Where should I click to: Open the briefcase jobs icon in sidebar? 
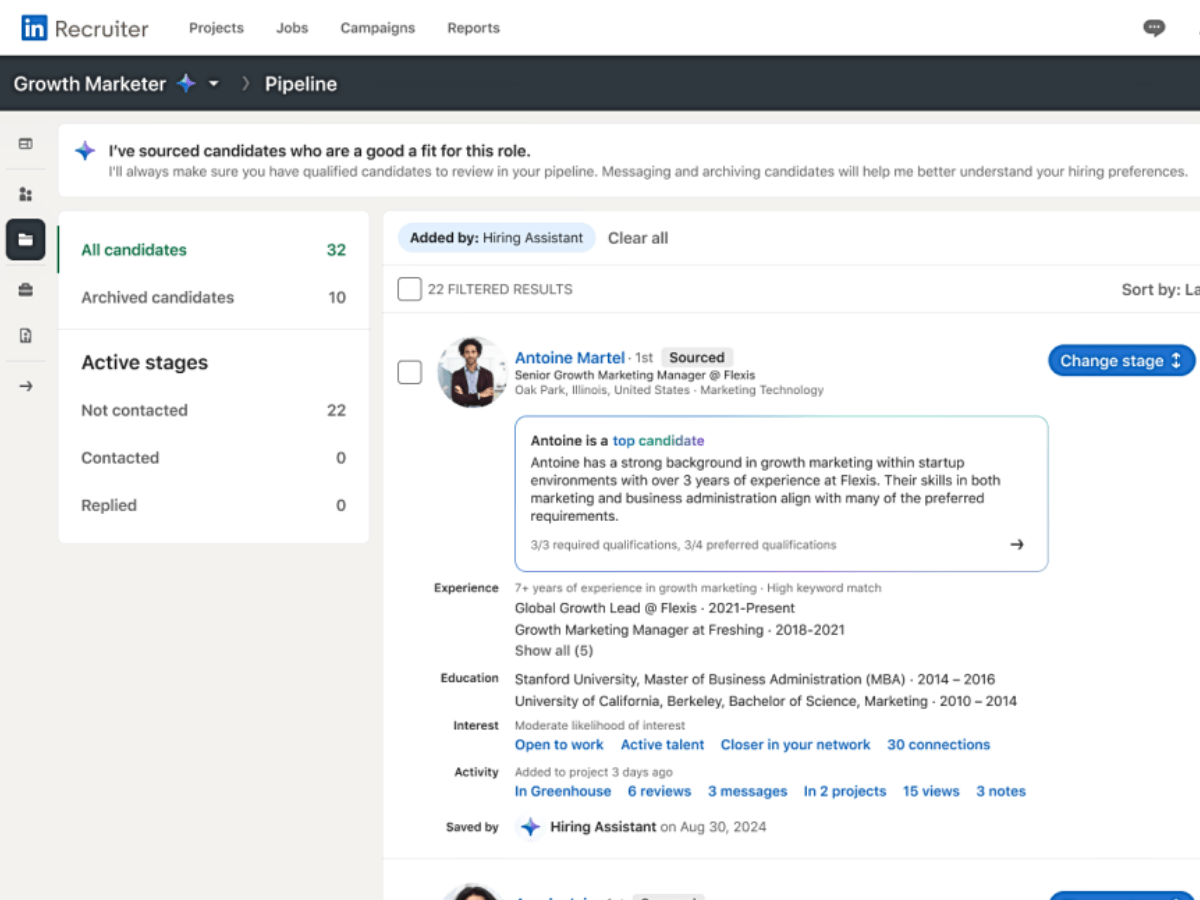tap(26, 289)
